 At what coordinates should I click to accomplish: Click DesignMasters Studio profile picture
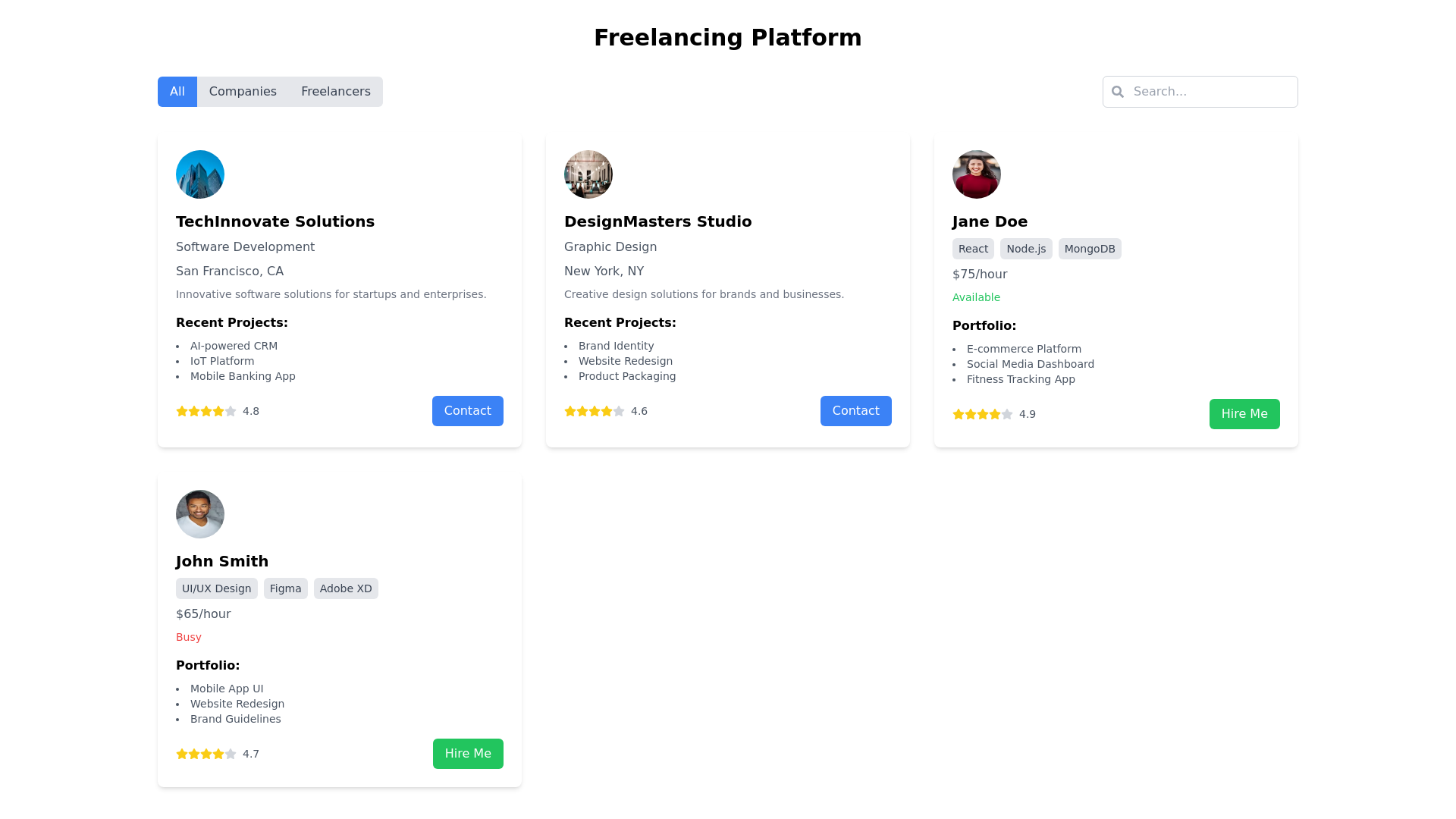pos(588,174)
